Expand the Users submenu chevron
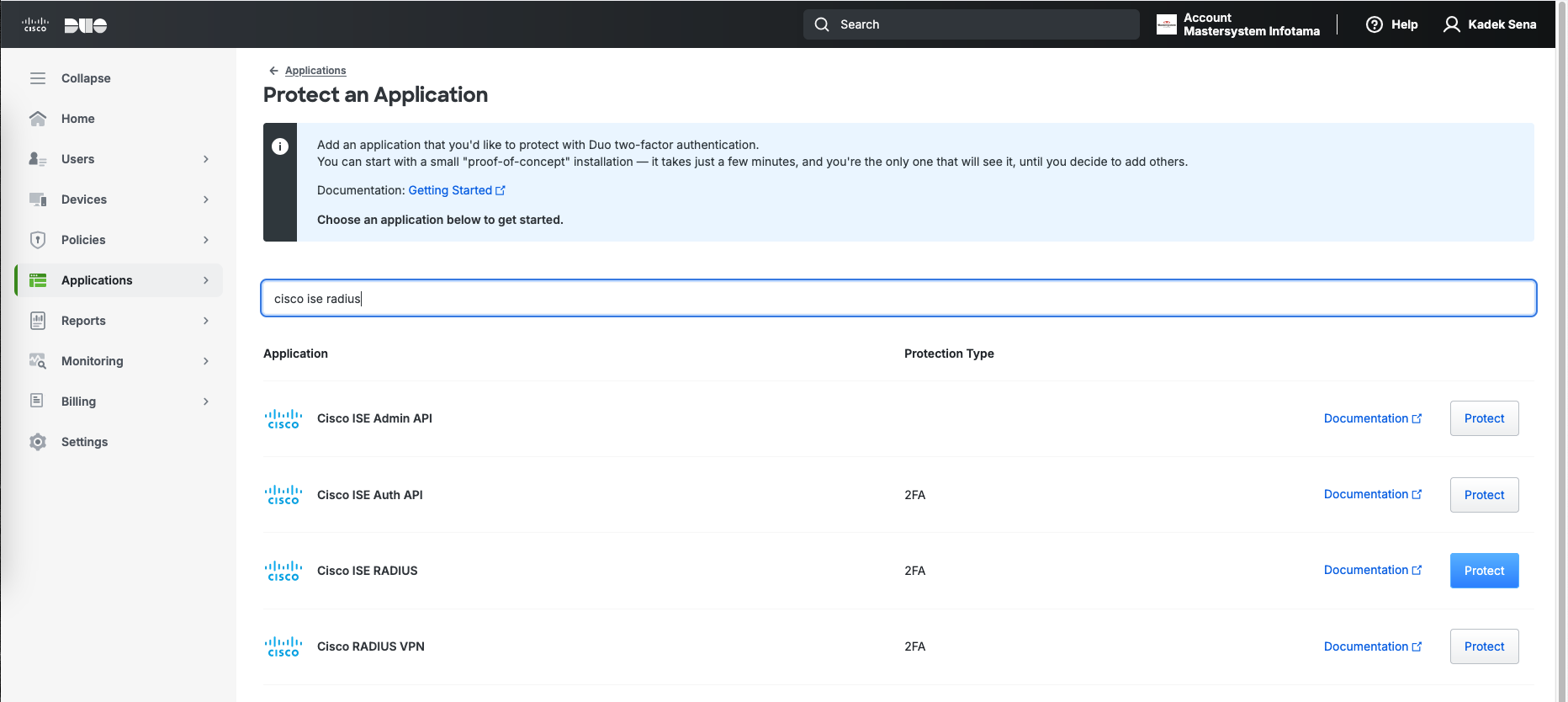 click(206, 159)
